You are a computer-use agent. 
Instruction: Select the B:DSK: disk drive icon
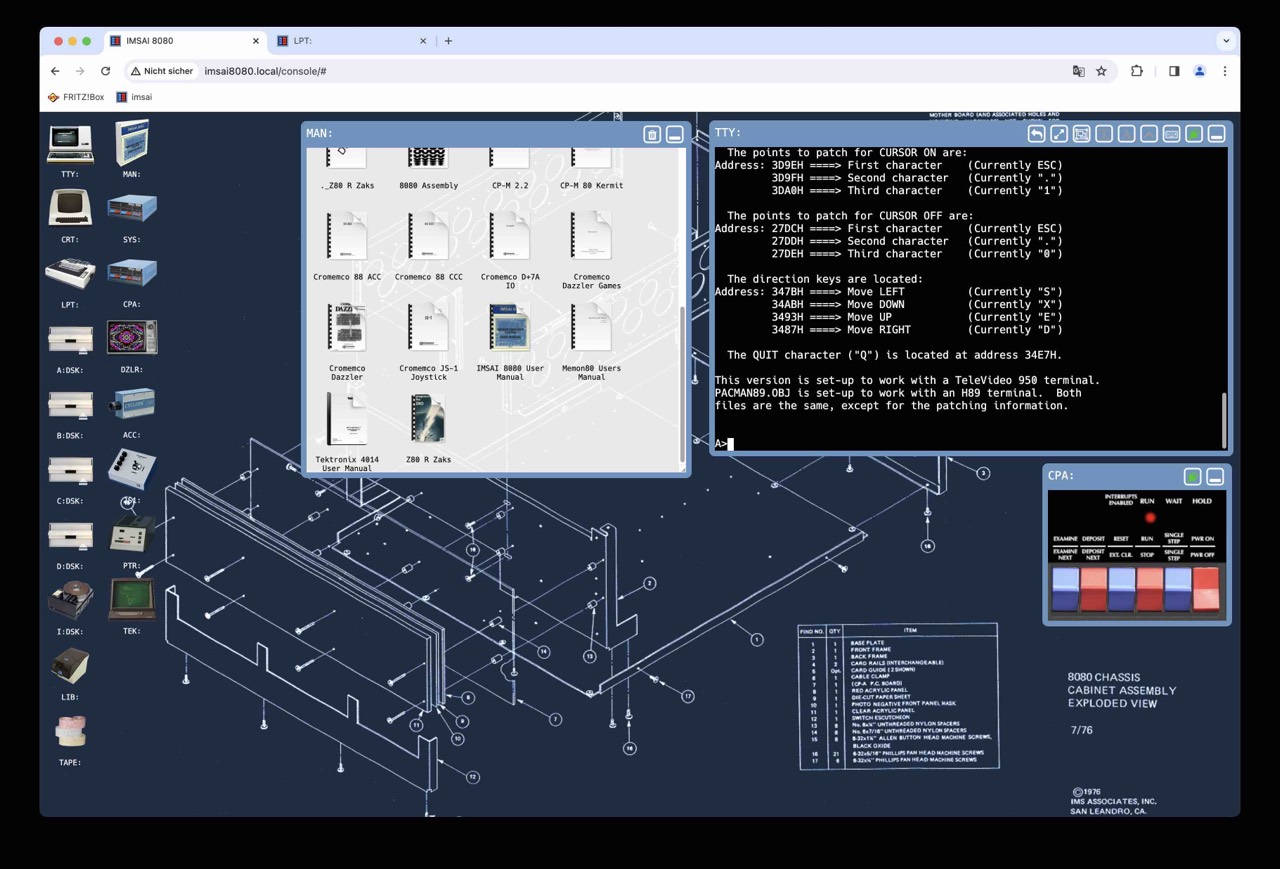70,404
